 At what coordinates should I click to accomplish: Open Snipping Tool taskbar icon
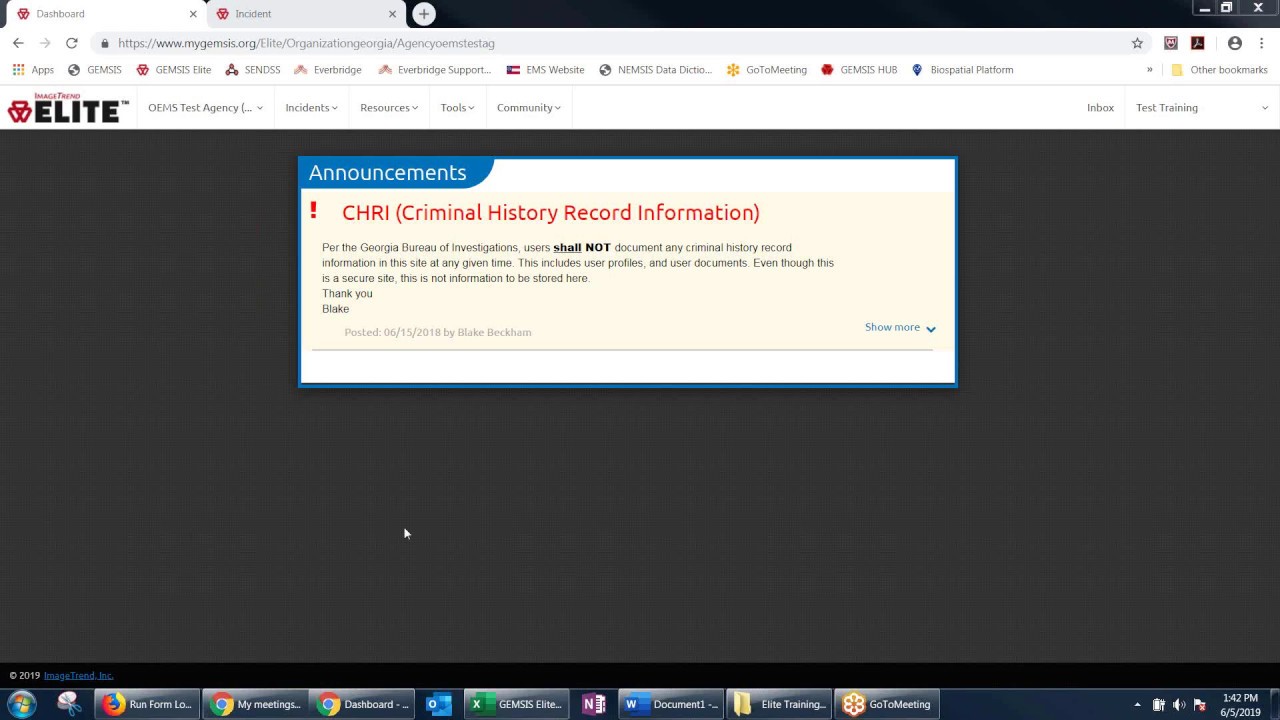pyautogui.click(x=69, y=704)
